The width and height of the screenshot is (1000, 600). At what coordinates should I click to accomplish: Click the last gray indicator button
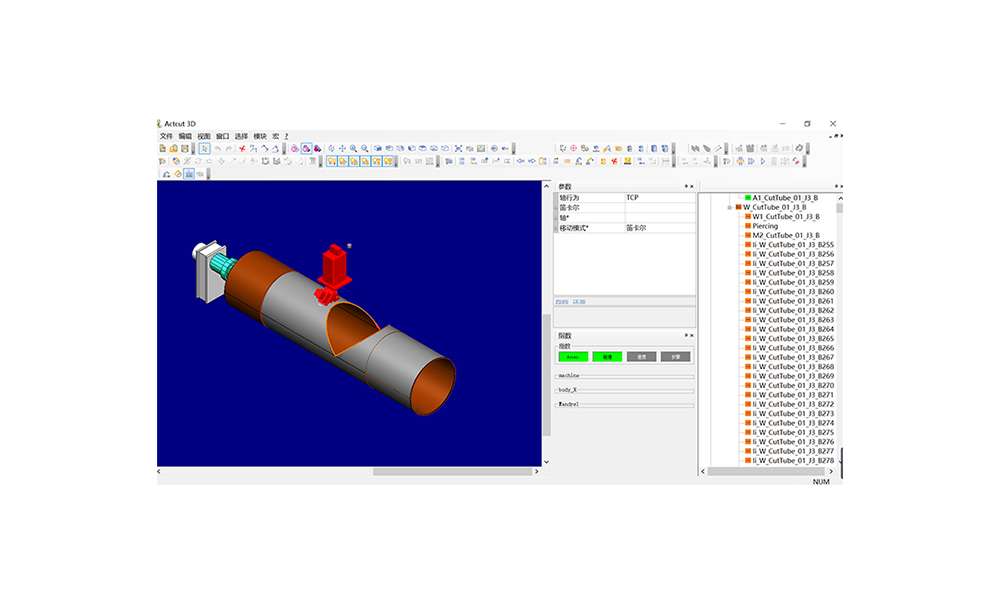pyautogui.click(x=675, y=357)
